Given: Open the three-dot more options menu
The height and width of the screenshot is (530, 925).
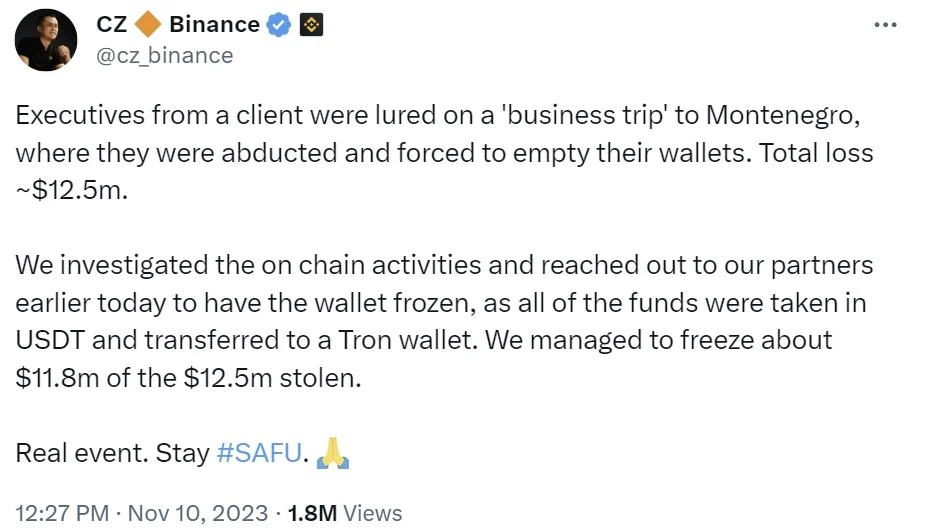Looking at the screenshot, I should (x=885, y=25).
